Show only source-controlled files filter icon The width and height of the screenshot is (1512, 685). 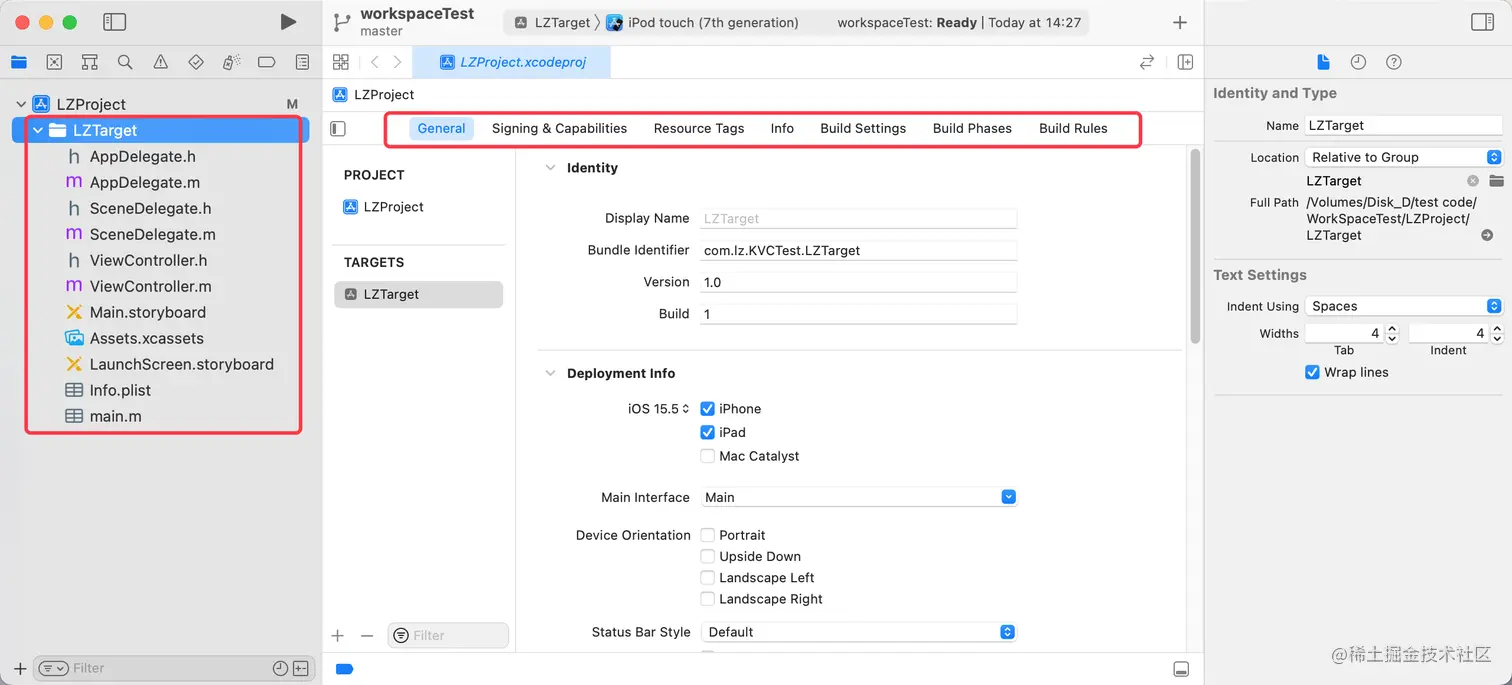301,668
